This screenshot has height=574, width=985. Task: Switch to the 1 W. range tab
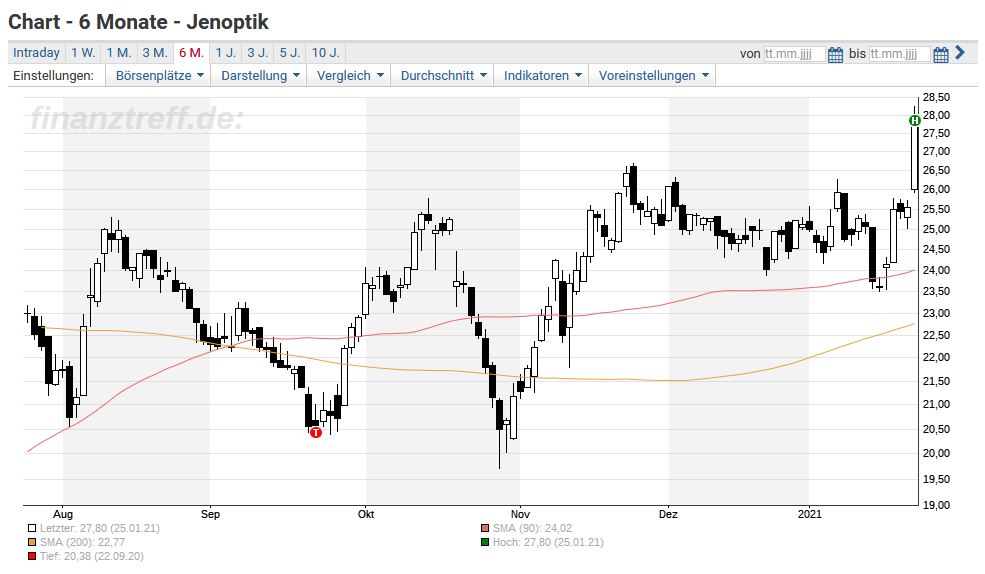83,53
